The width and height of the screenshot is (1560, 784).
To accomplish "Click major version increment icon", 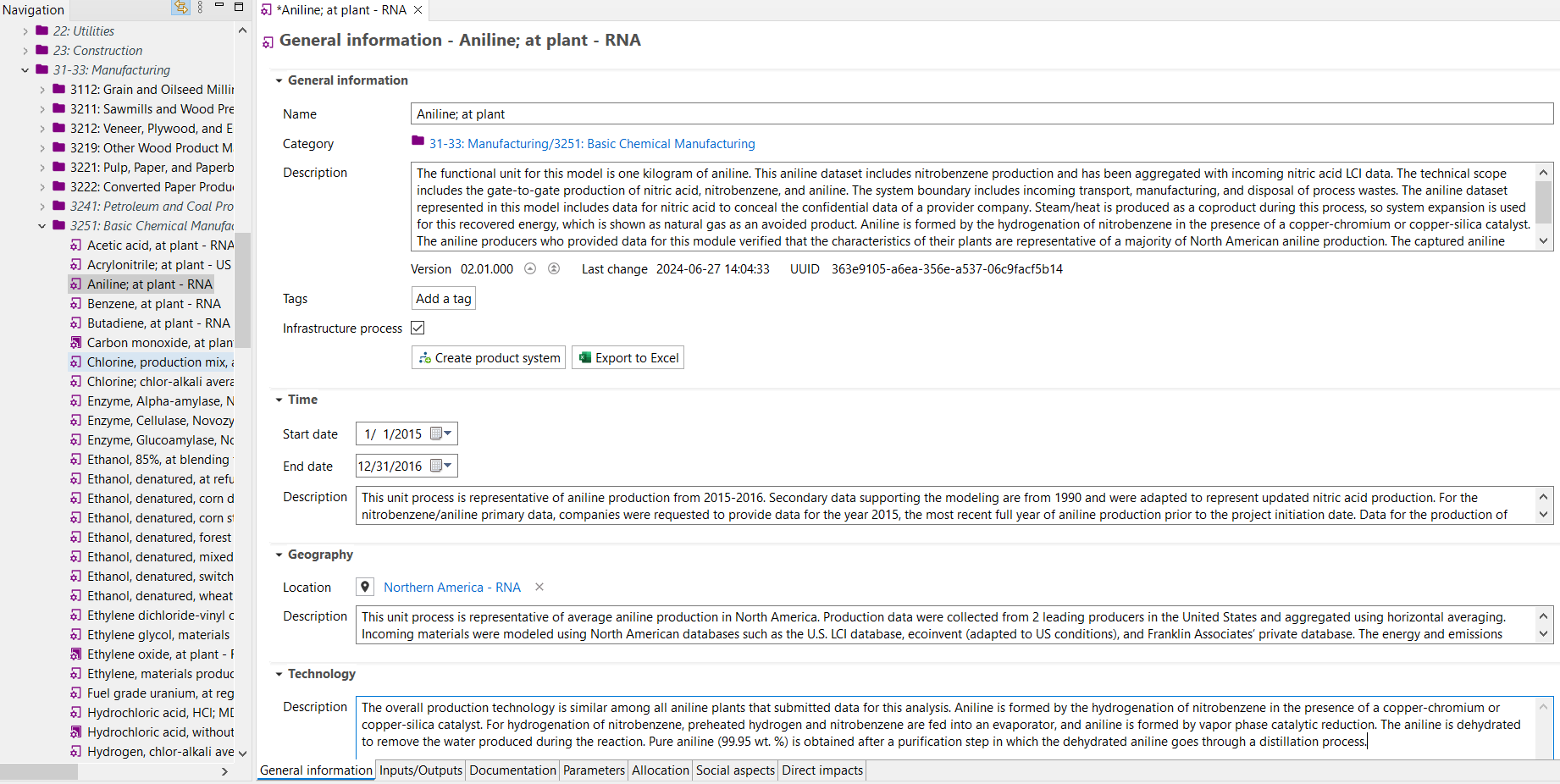I will (554, 268).
